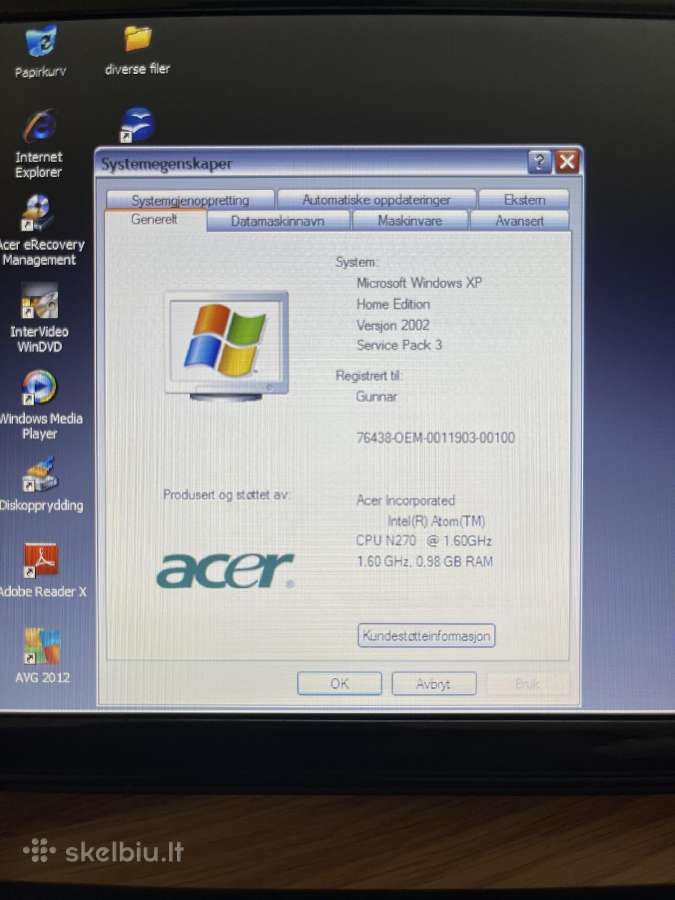Open Windows Media Player shortcut
This screenshot has height=900, width=675.
point(39,387)
